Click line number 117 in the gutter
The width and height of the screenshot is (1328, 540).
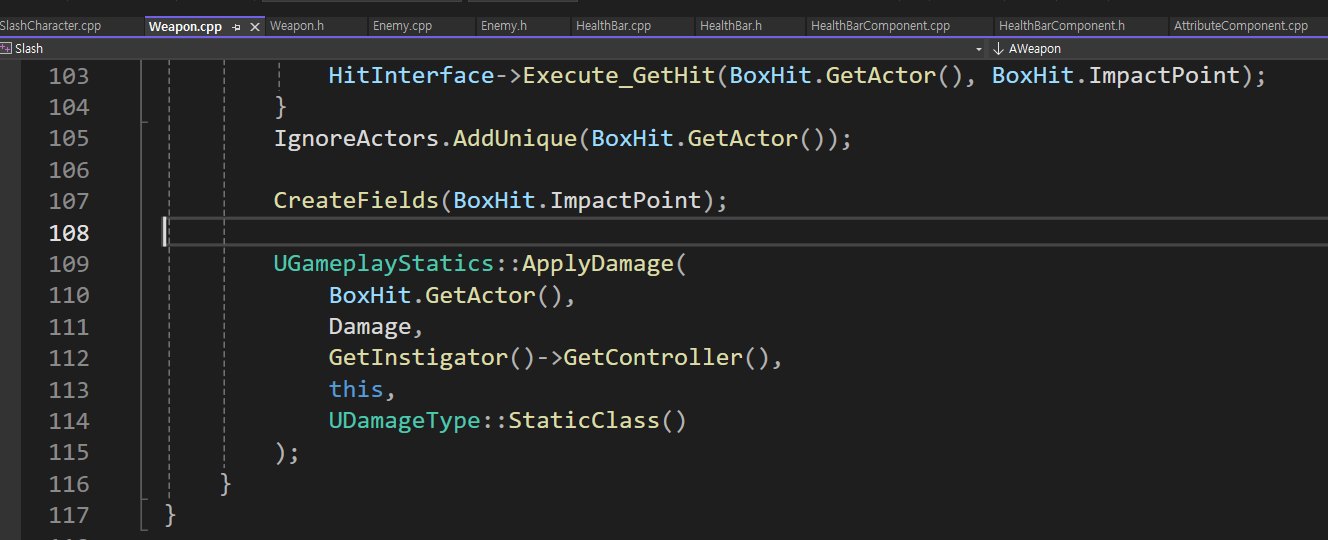pos(69,516)
